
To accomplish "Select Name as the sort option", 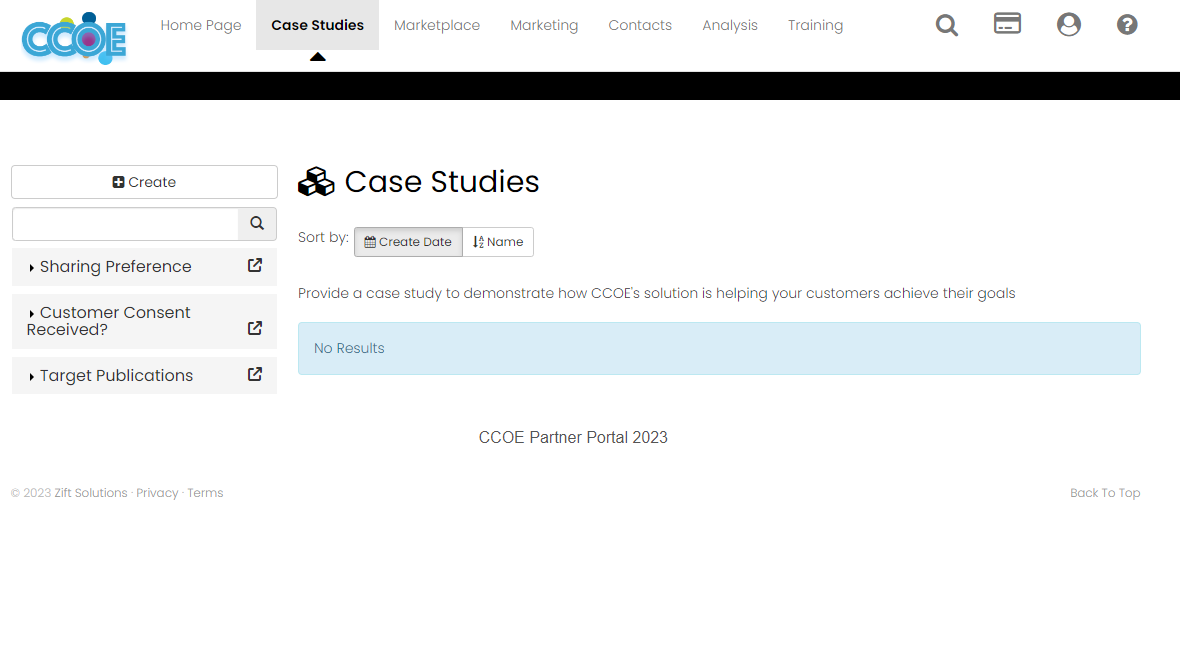I will [x=497, y=241].
